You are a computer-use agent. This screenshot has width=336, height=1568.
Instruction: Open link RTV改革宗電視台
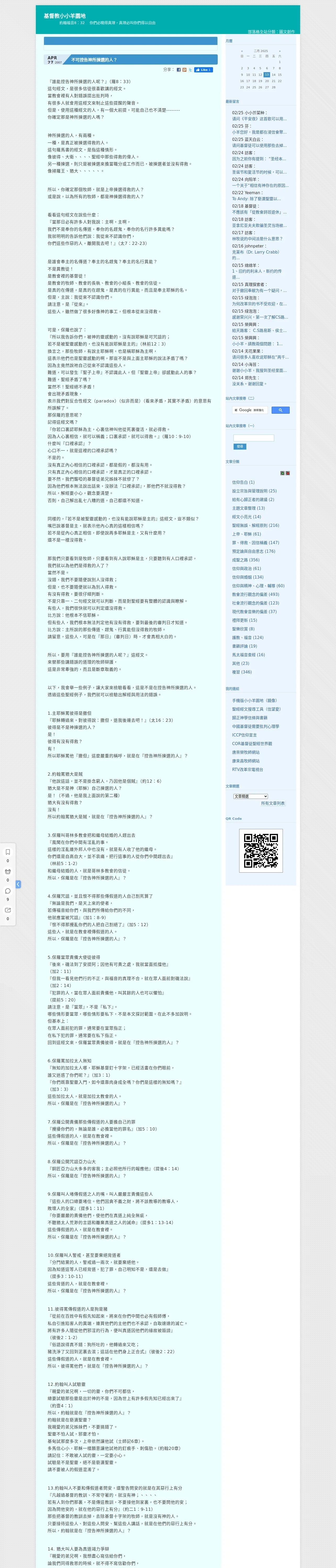click(248, 769)
